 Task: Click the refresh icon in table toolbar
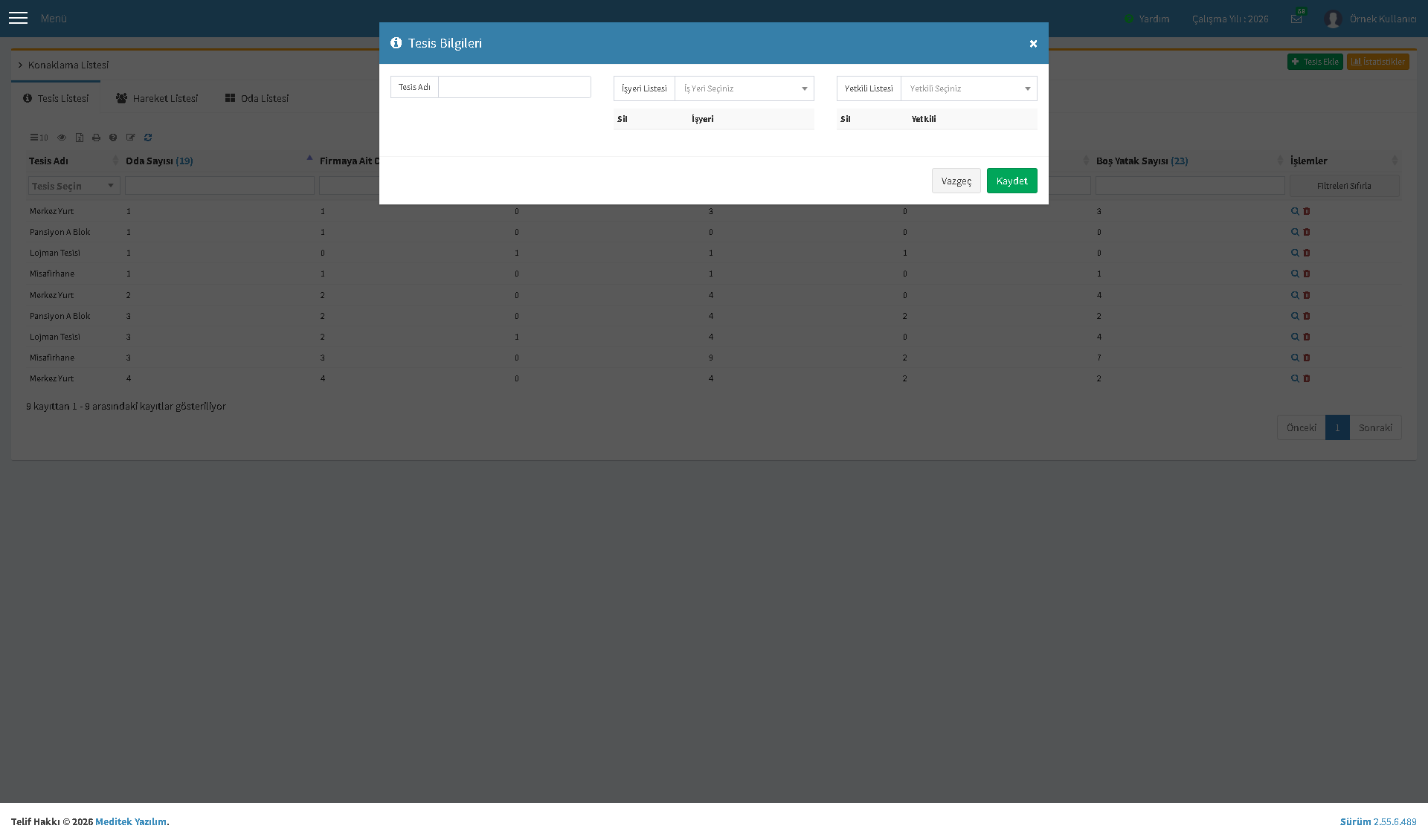148,138
